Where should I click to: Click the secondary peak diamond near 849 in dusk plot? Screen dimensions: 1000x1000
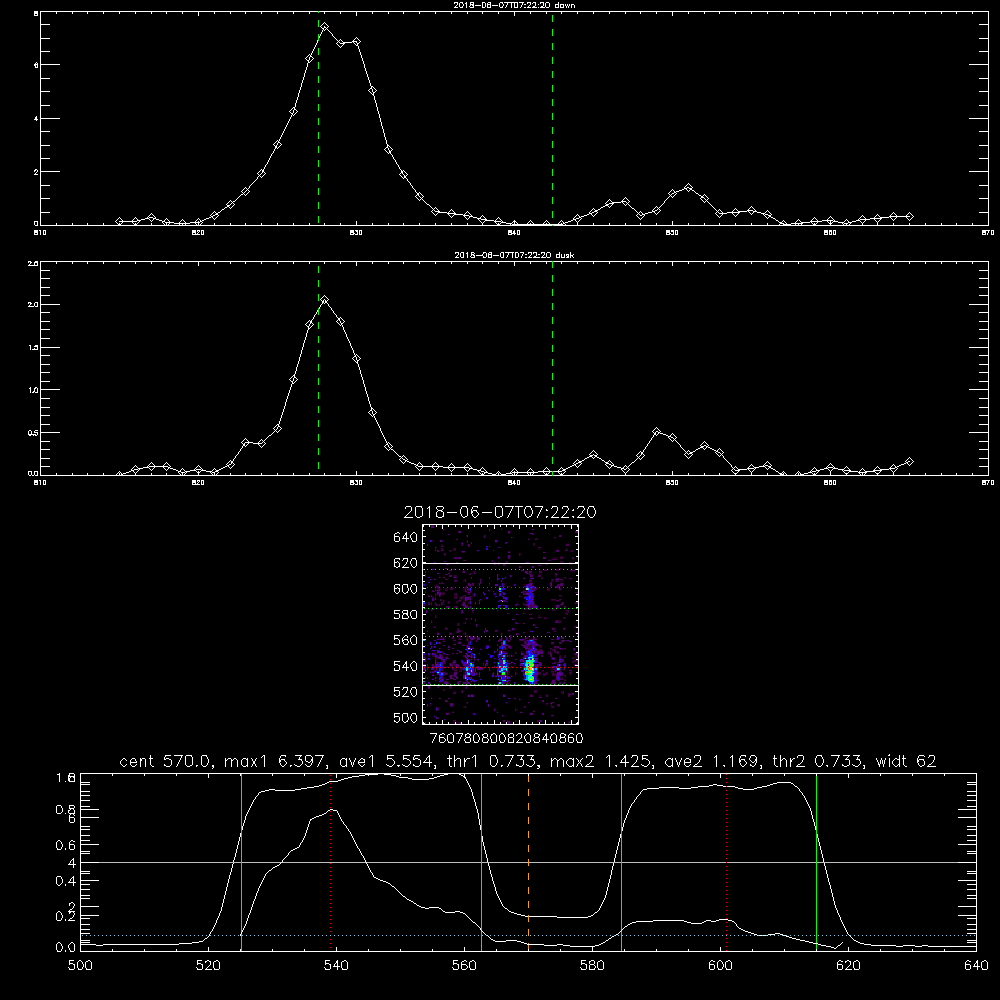pos(657,432)
